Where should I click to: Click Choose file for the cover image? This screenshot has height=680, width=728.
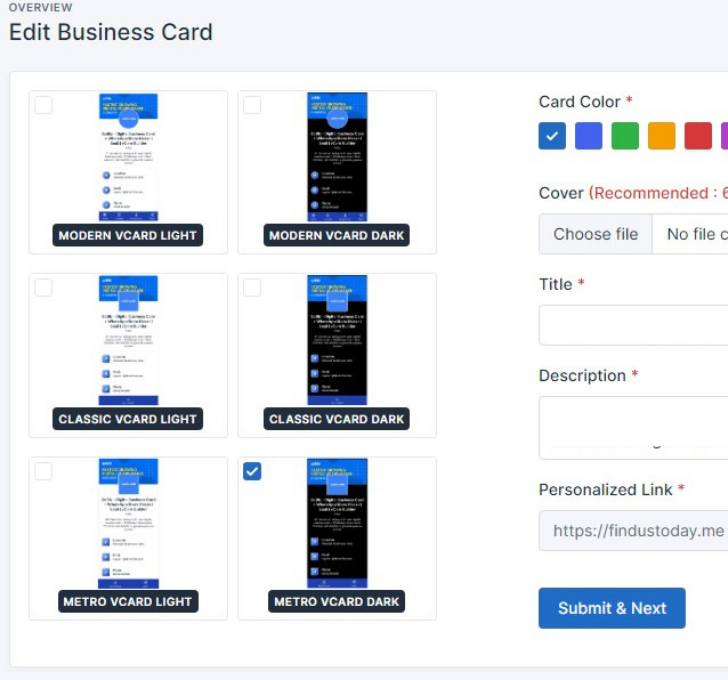coord(596,234)
